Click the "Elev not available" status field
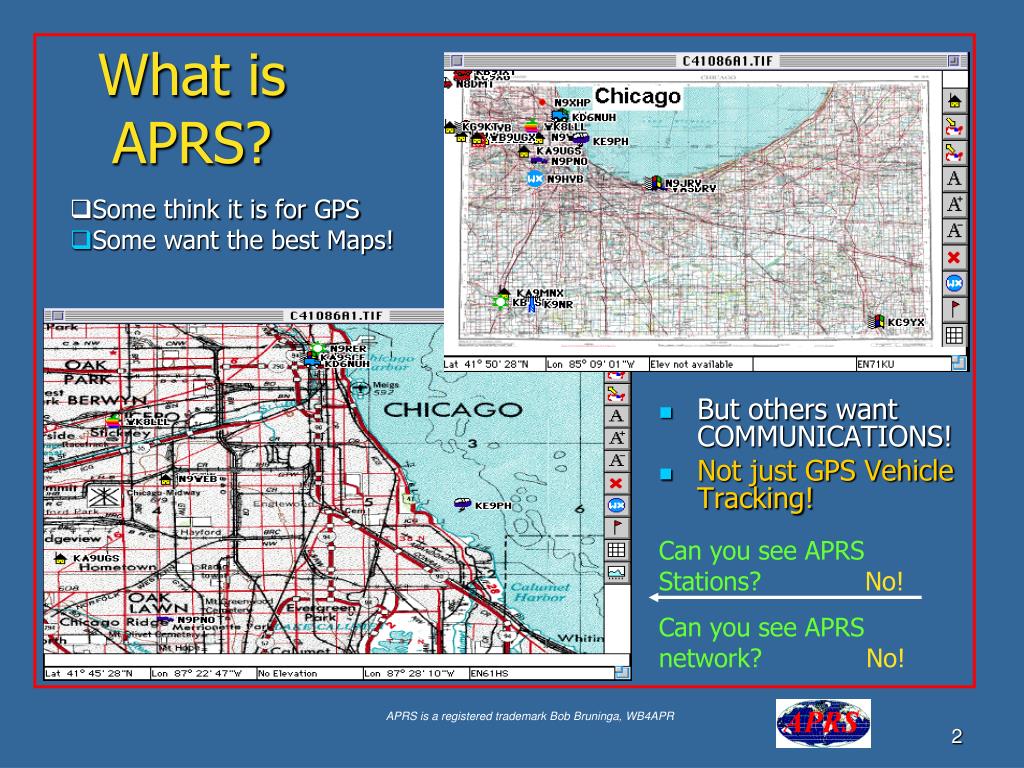 pos(700,364)
